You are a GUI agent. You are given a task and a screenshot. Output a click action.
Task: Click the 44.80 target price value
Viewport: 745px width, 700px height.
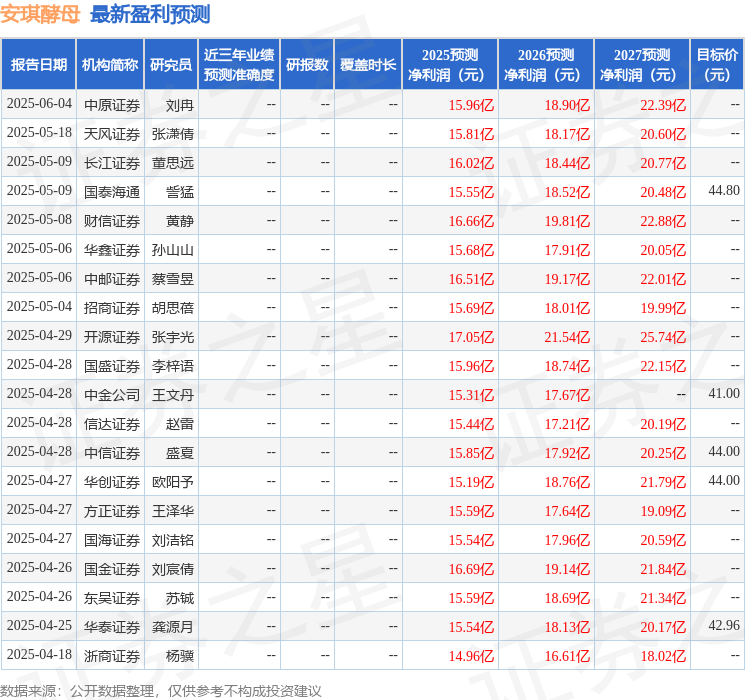tap(723, 190)
